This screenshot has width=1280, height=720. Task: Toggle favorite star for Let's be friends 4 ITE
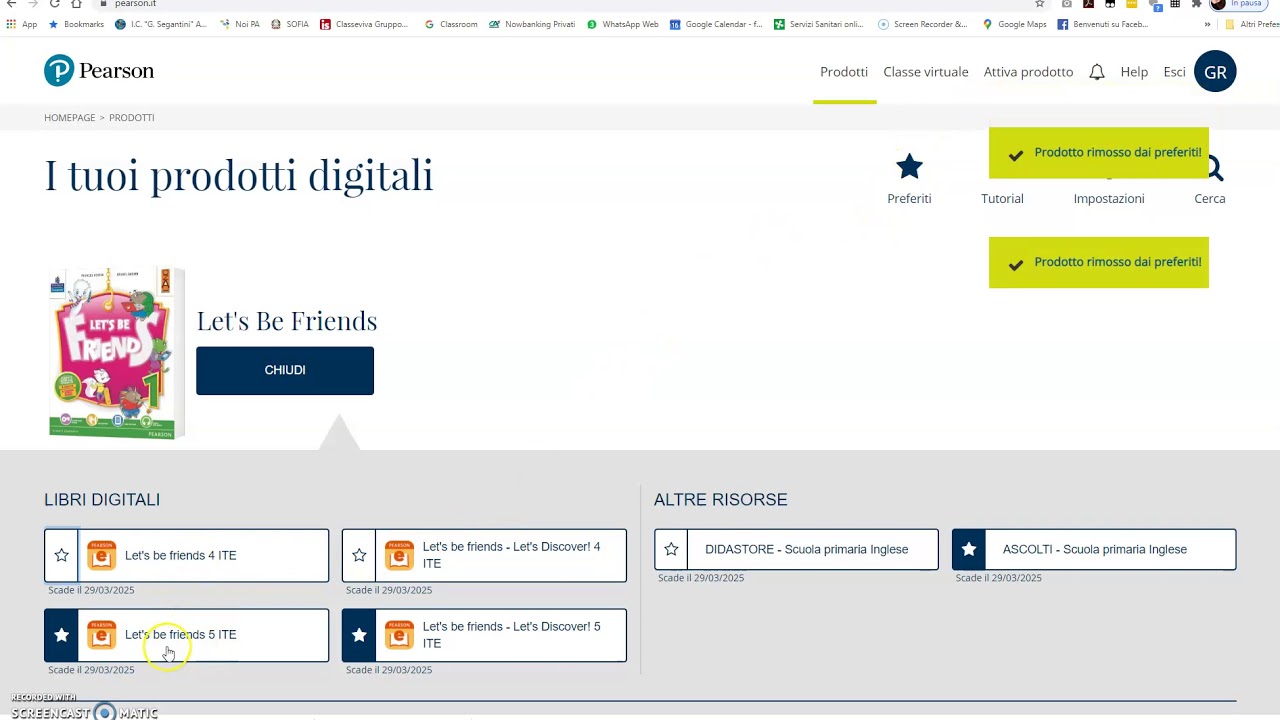pyautogui.click(x=61, y=555)
